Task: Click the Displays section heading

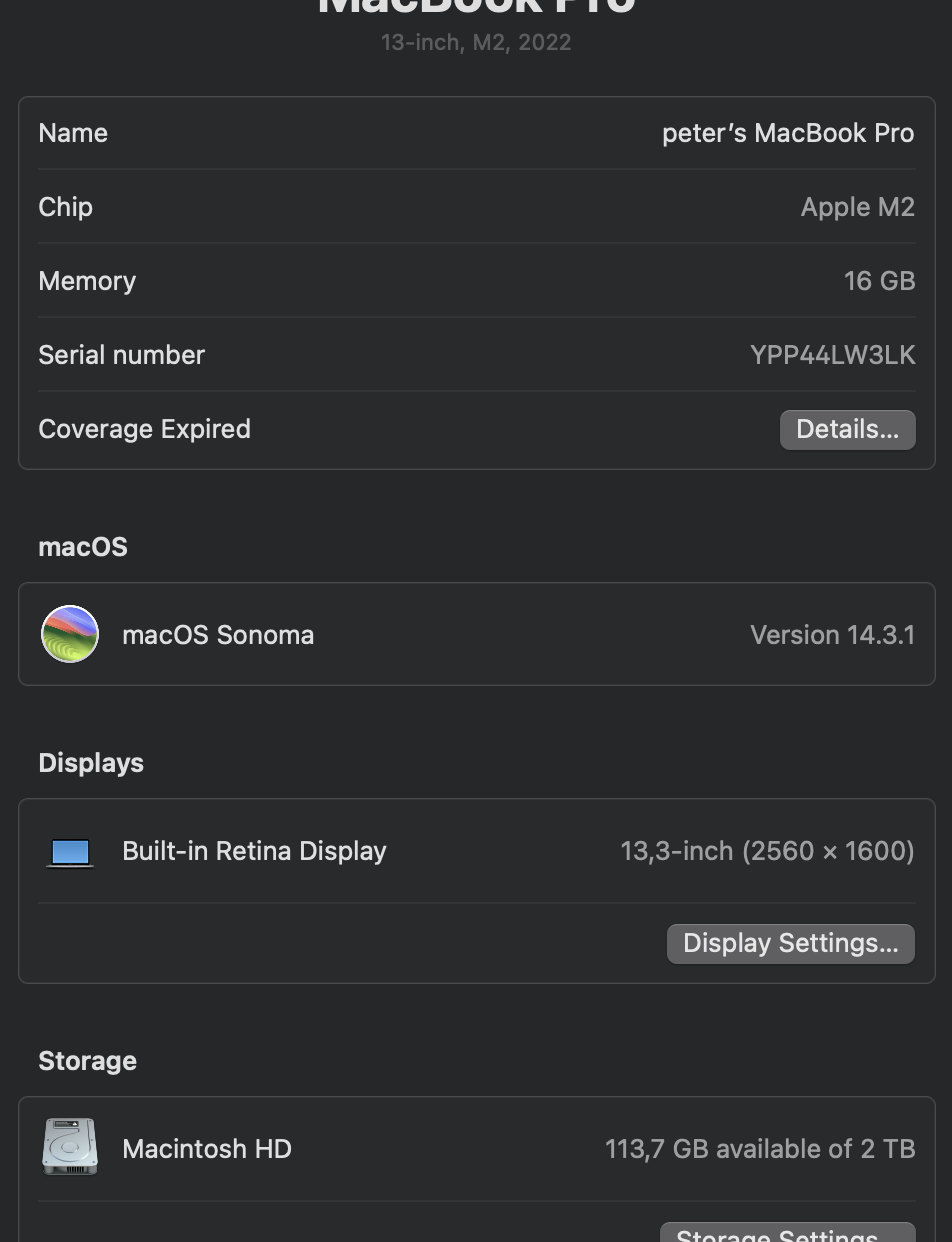Action: 91,763
